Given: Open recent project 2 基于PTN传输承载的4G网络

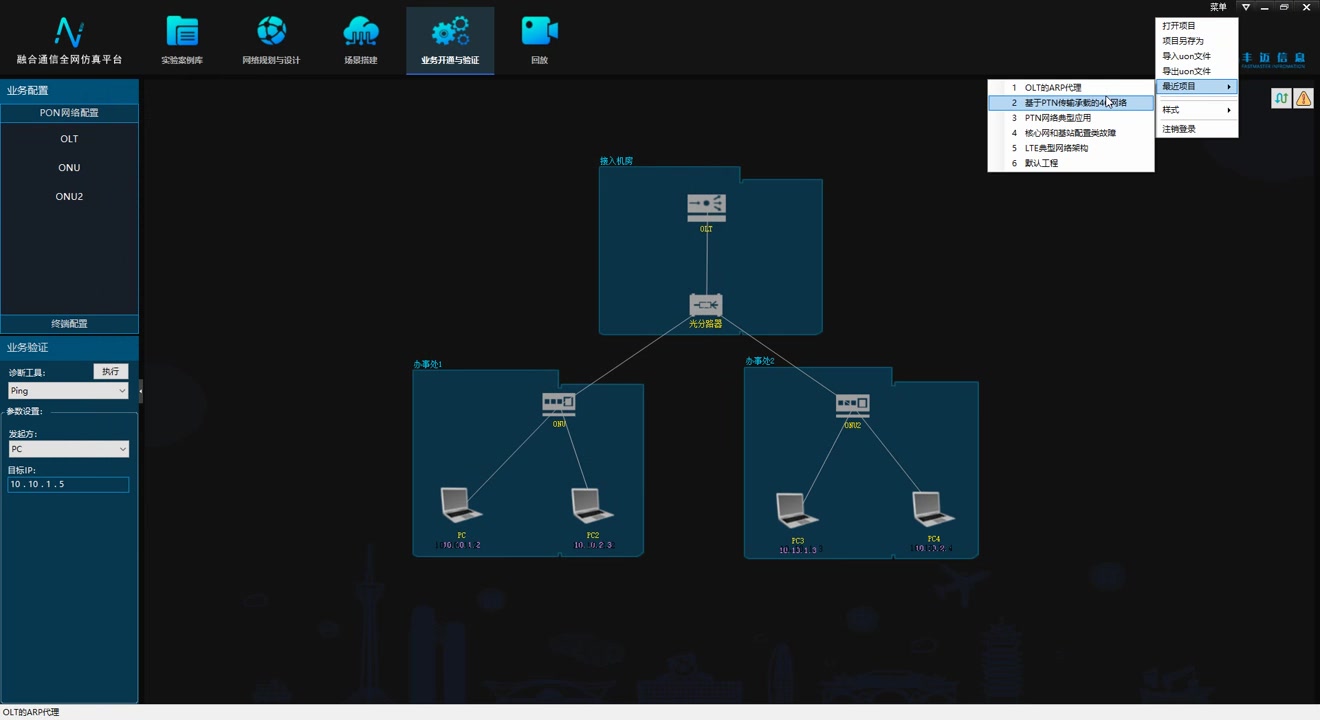Looking at the screenshot, I should 1071,103.
